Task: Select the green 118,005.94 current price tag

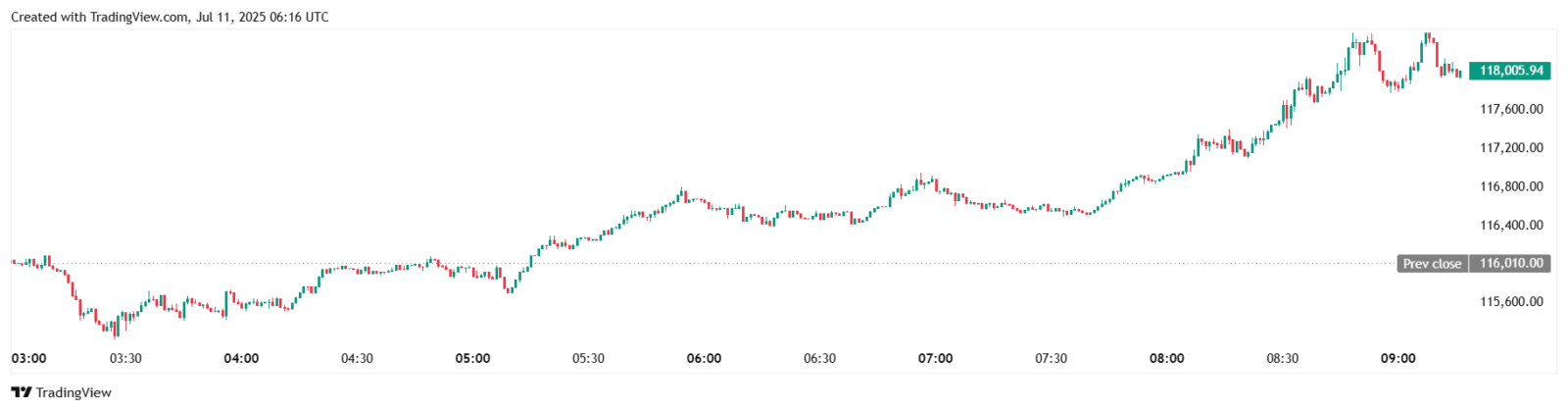Action: 1510,71
